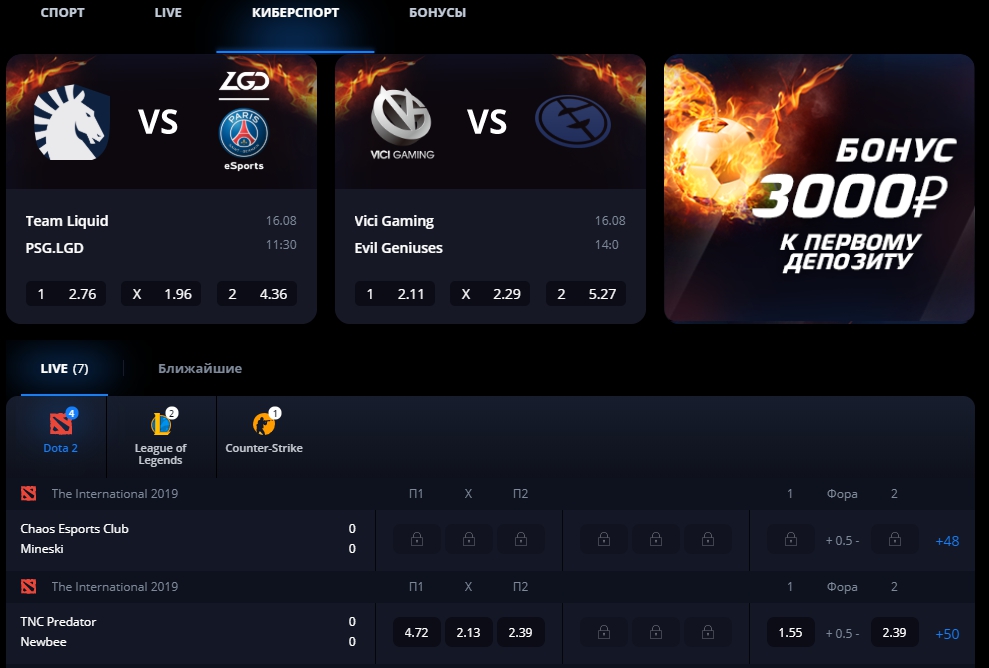Click the Vici Gaming logo
Screen dimensions: 989x668
[402, 122]
